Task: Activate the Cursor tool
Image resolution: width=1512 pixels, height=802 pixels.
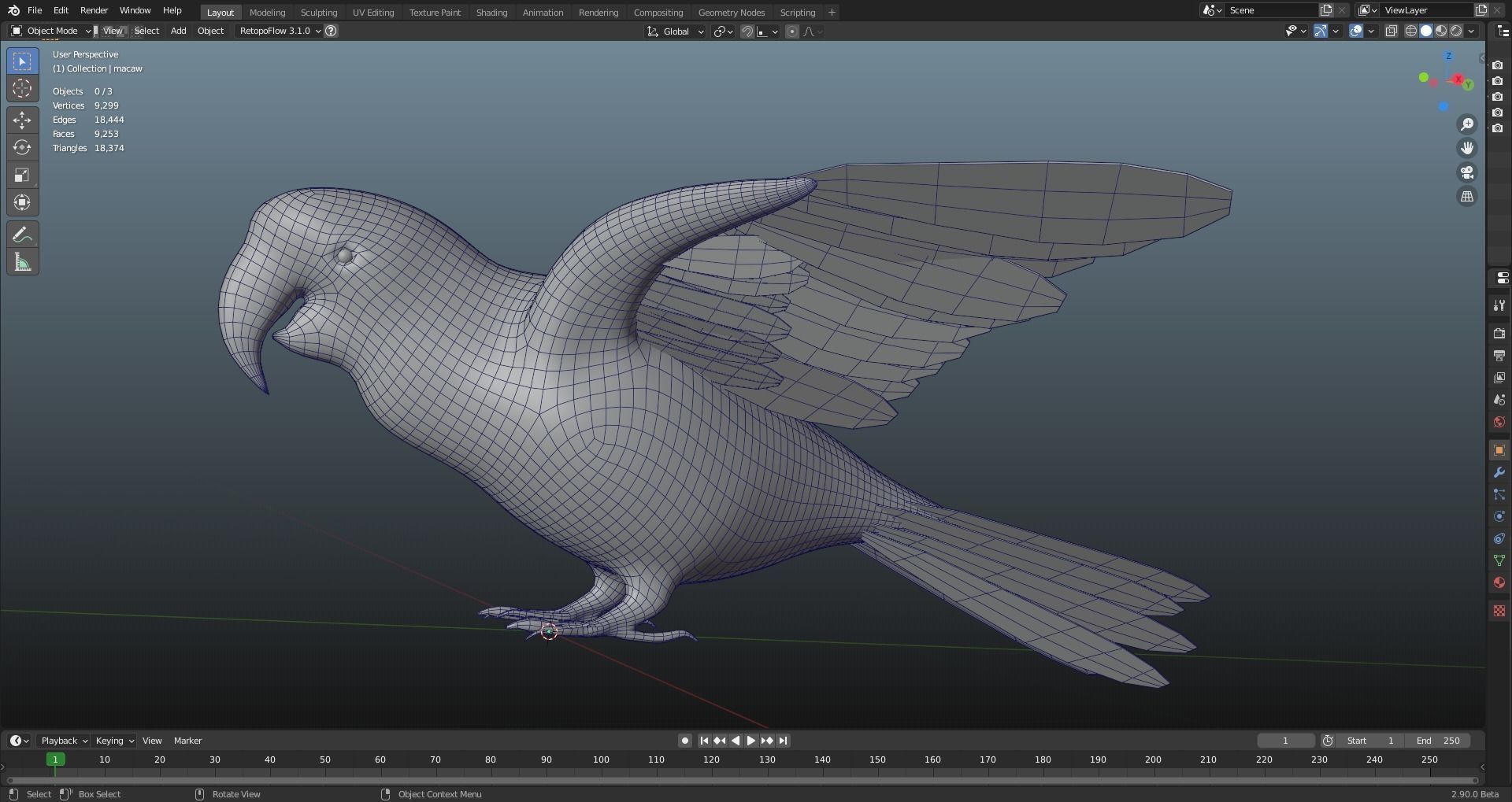Action: (22, 89)
